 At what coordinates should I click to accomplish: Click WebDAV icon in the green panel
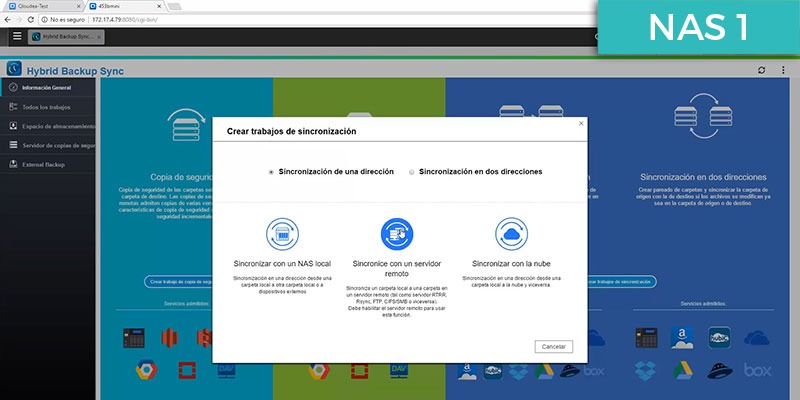point(399,371)
